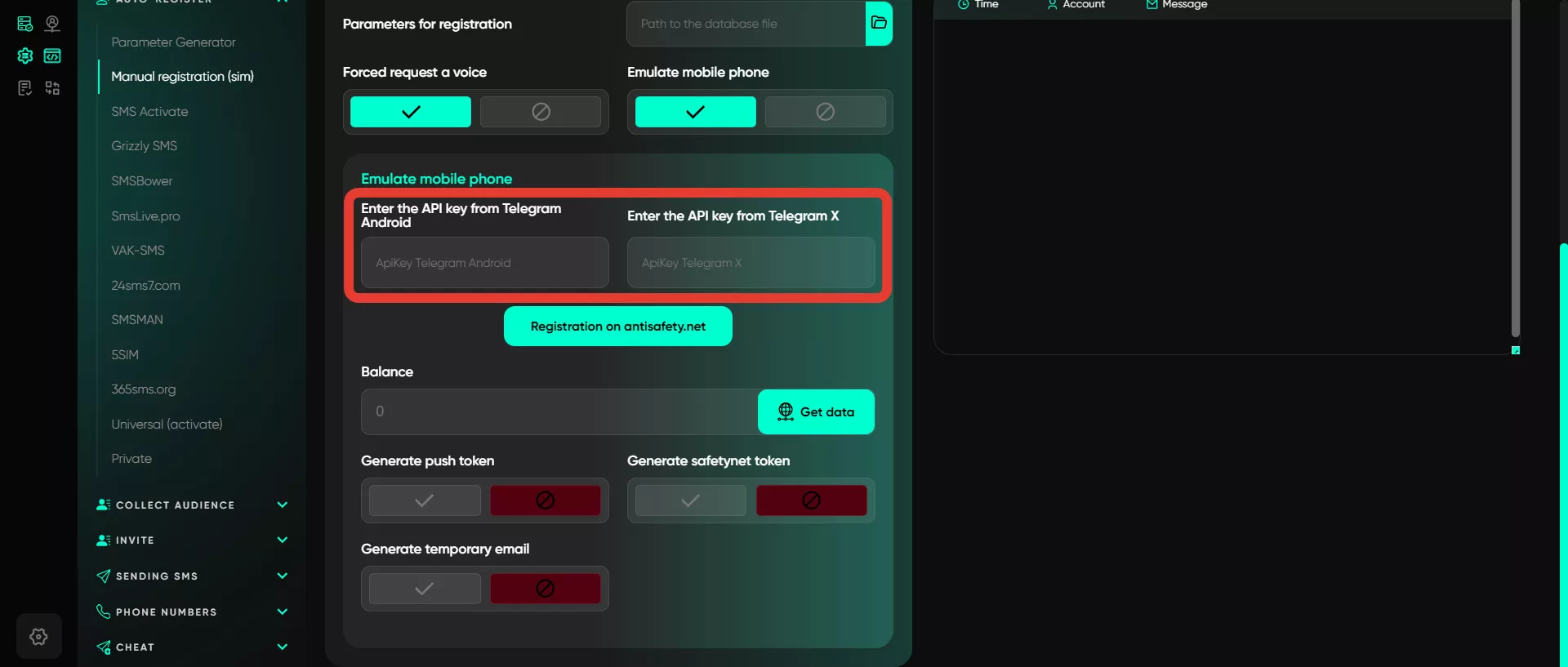This screenshot has height=667, width=1568.
Task: Click the envelope icon in Message column
Action: (1151, 4)
